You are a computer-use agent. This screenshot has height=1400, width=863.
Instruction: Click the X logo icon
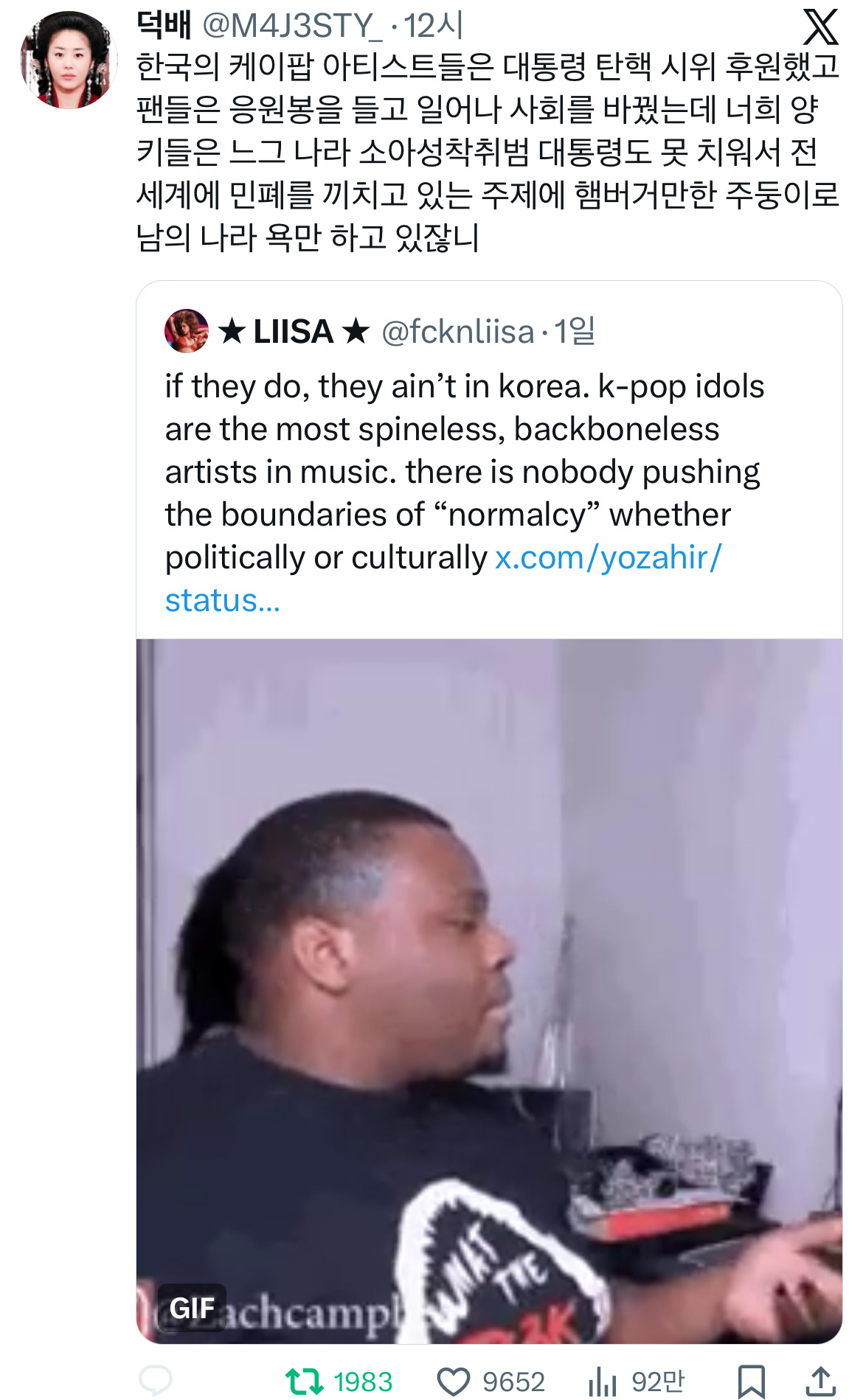click(820, 27)
